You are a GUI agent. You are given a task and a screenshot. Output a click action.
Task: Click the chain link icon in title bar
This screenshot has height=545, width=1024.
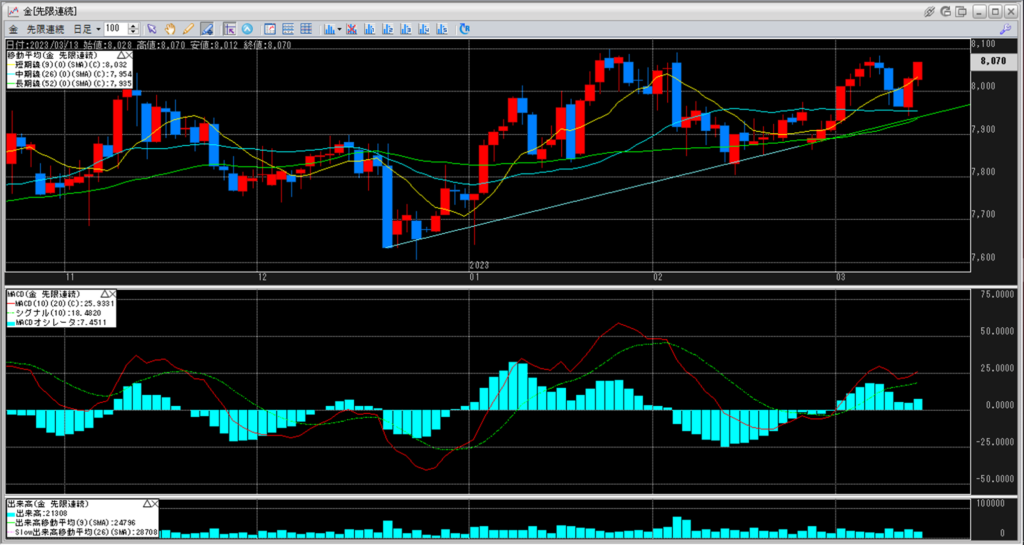pyautogui.click(x=931, y=10)
